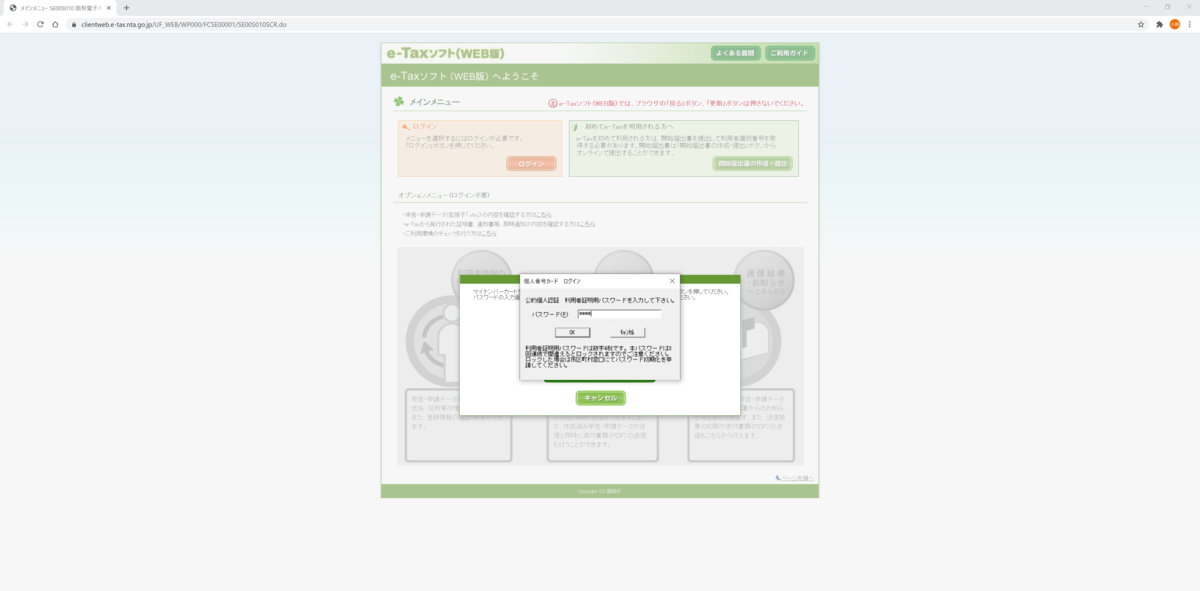The width and height of the screenshot is (1200, 591).
Task: Close the 個人番号カード ログイン dialog
Action: coord(672,281)
